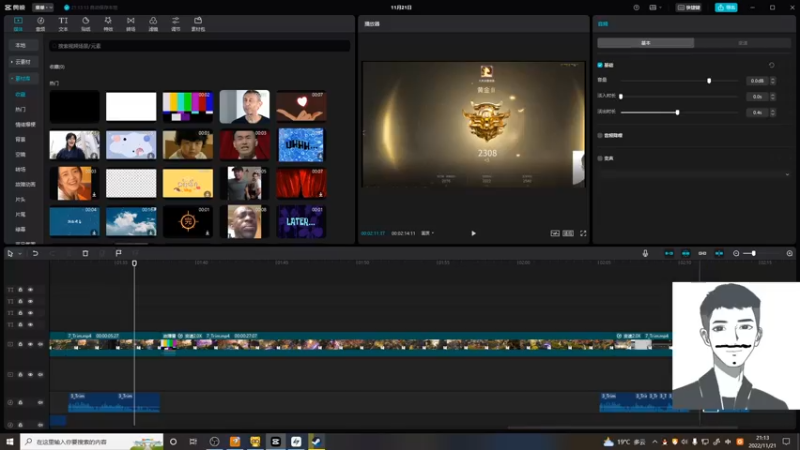Adjust the volume (音量) value stepper

pos(772,81)
